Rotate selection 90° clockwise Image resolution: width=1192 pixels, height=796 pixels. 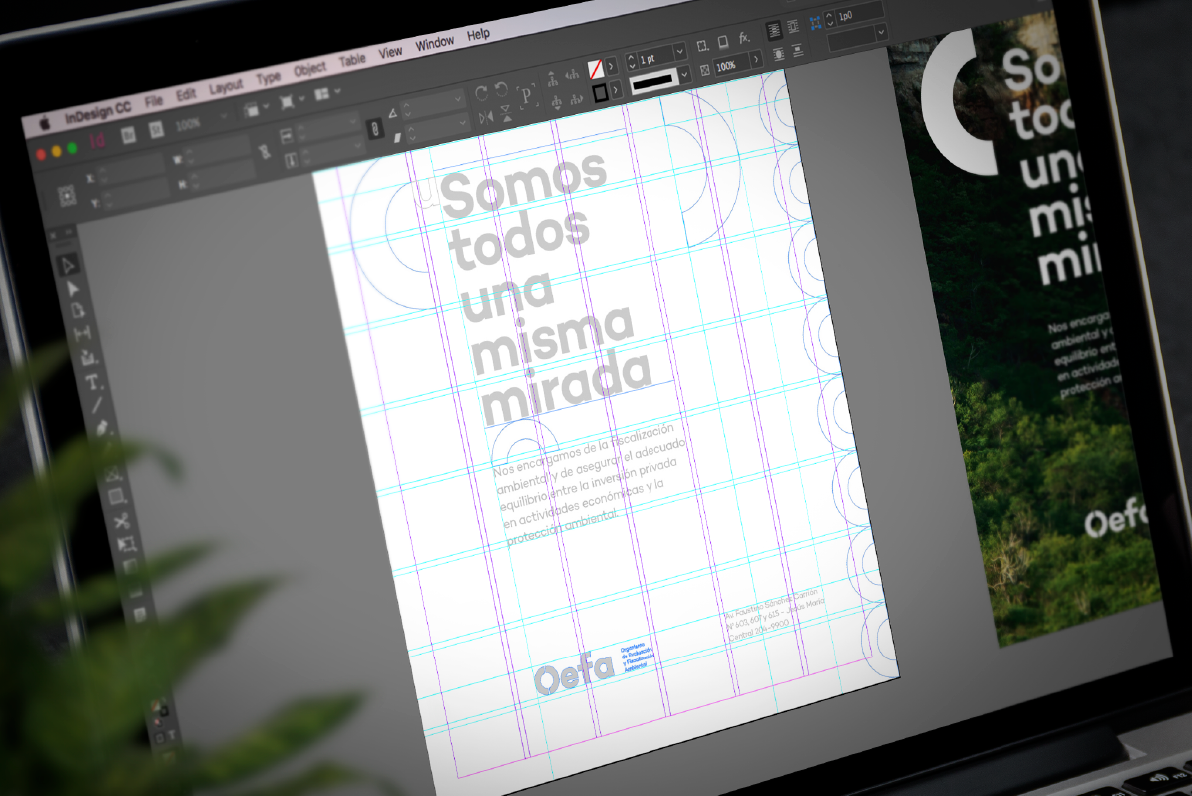click(x=480, y=93)
